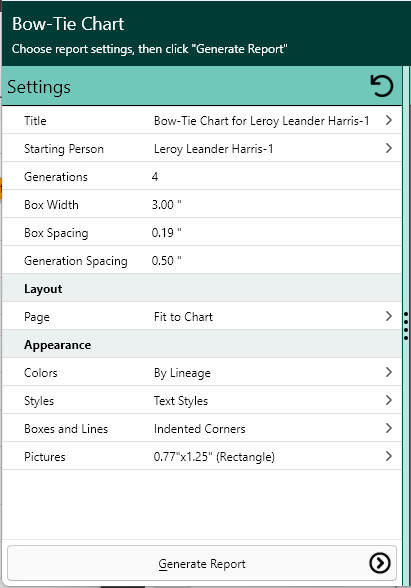The height and width of the screenshot is (588, 411).
Task: Click the Styles label
Action: pyautogui.click(x=39, y=401)
